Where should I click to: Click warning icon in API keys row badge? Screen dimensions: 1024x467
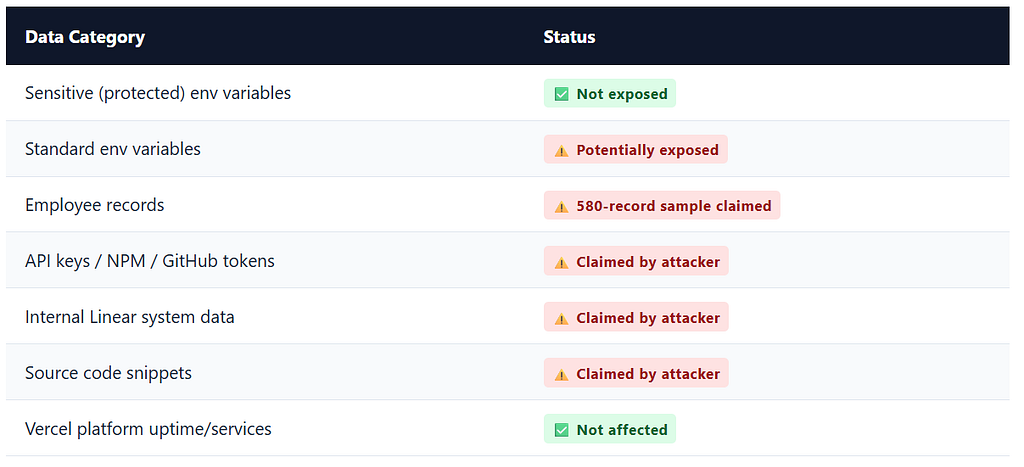(x=561, y=263)
